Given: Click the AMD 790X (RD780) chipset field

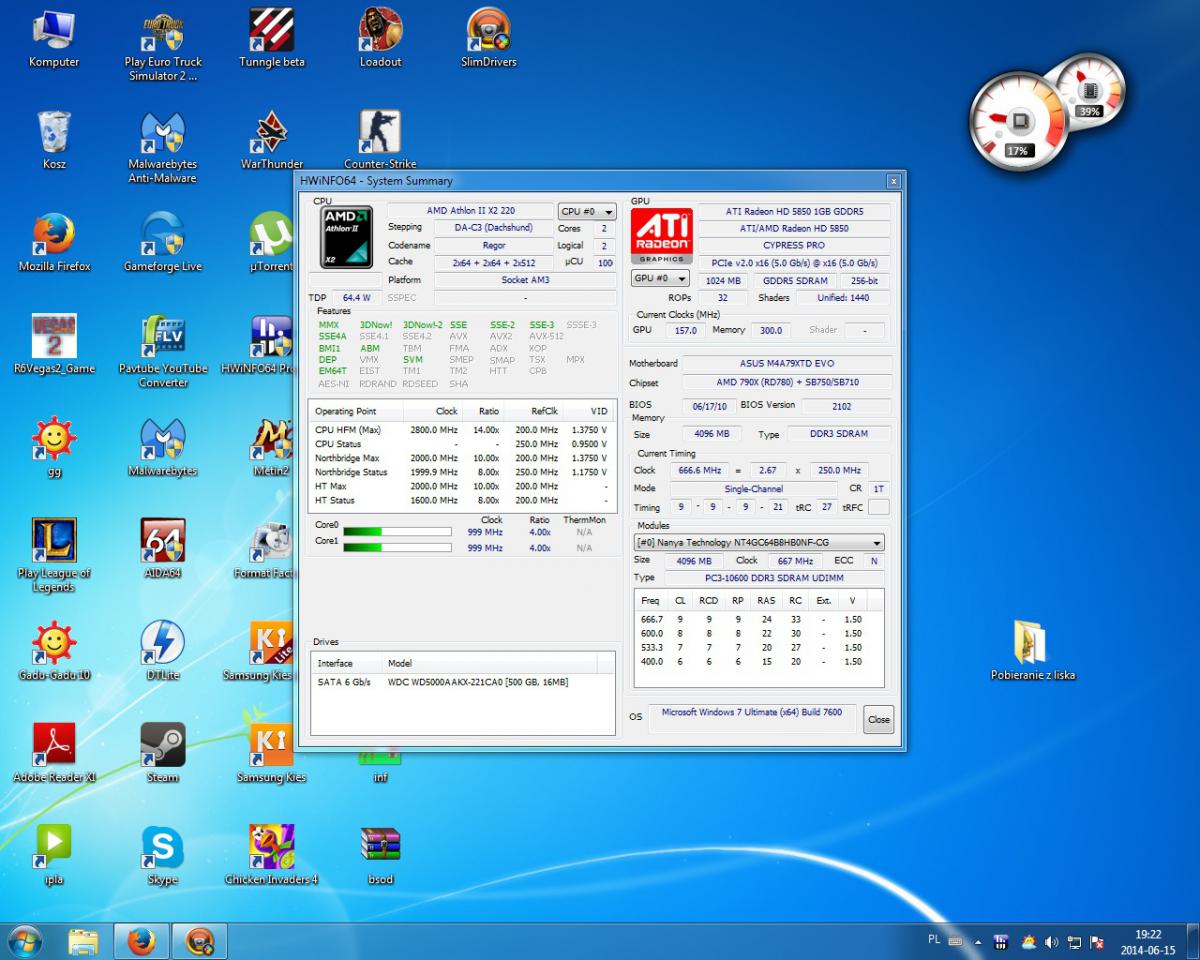Looking at the screenshot, I should click(x=787, y=382).
